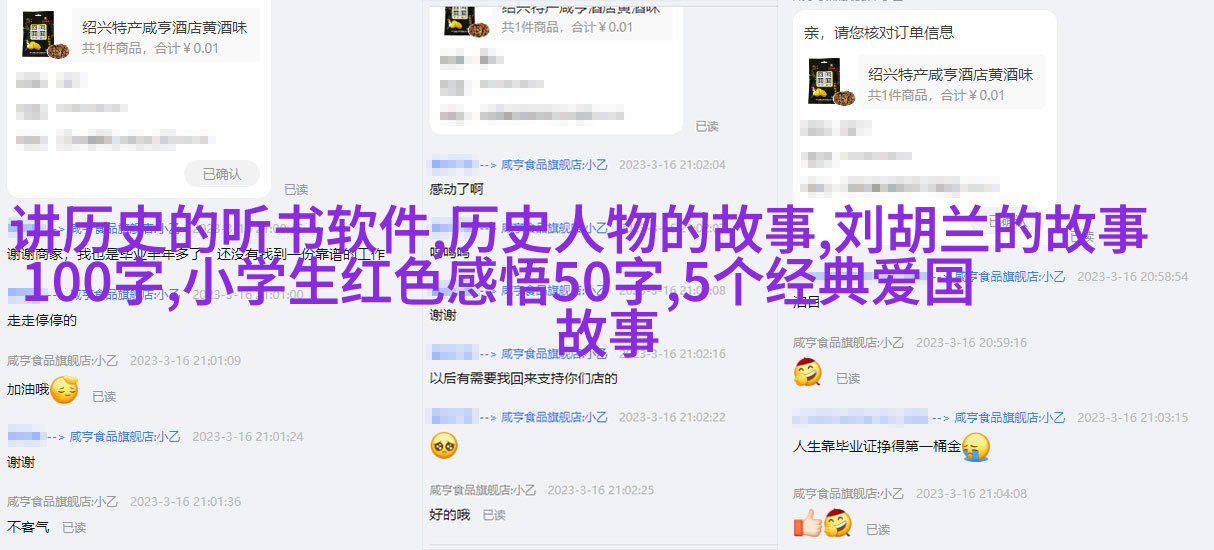Click the 亲，请您核对订单信息 heading
This screenshot has width=1214, height=550.
click(x=880, y=33)
